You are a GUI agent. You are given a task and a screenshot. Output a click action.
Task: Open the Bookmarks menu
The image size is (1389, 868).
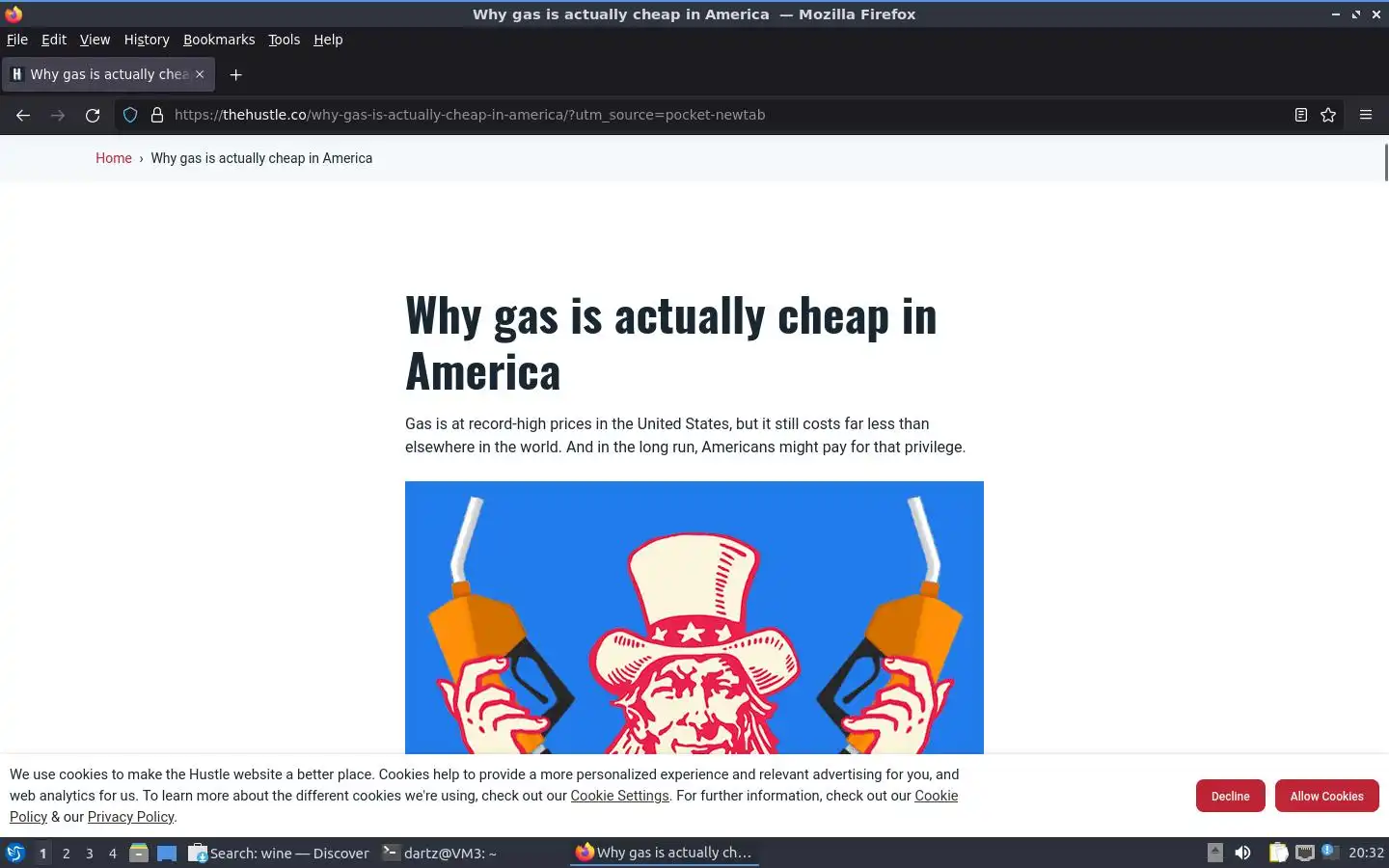coord(219,40)
